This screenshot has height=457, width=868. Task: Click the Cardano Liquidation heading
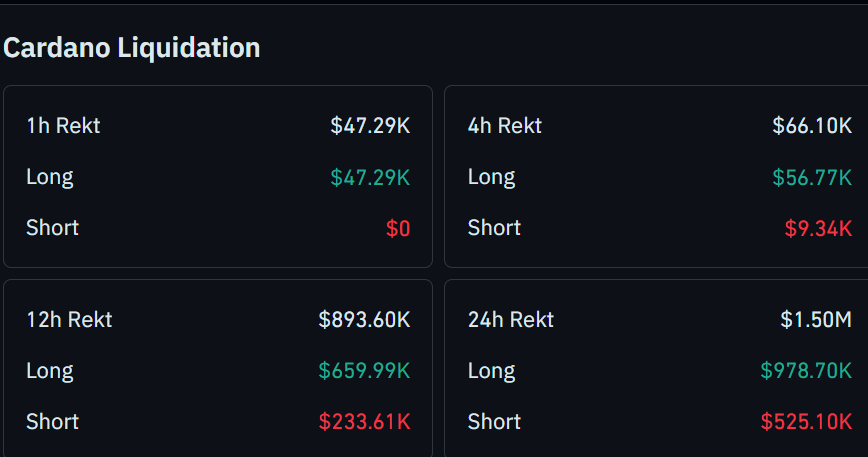132,47
